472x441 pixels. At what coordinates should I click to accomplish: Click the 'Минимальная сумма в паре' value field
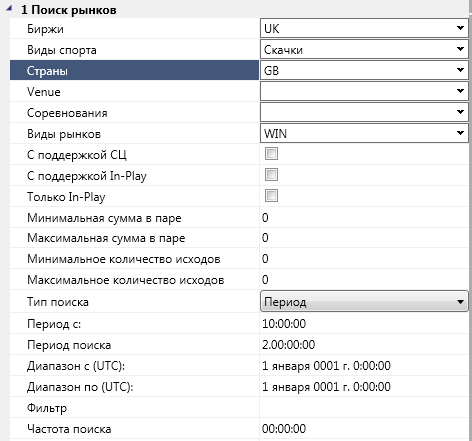(x=364, y=217)
